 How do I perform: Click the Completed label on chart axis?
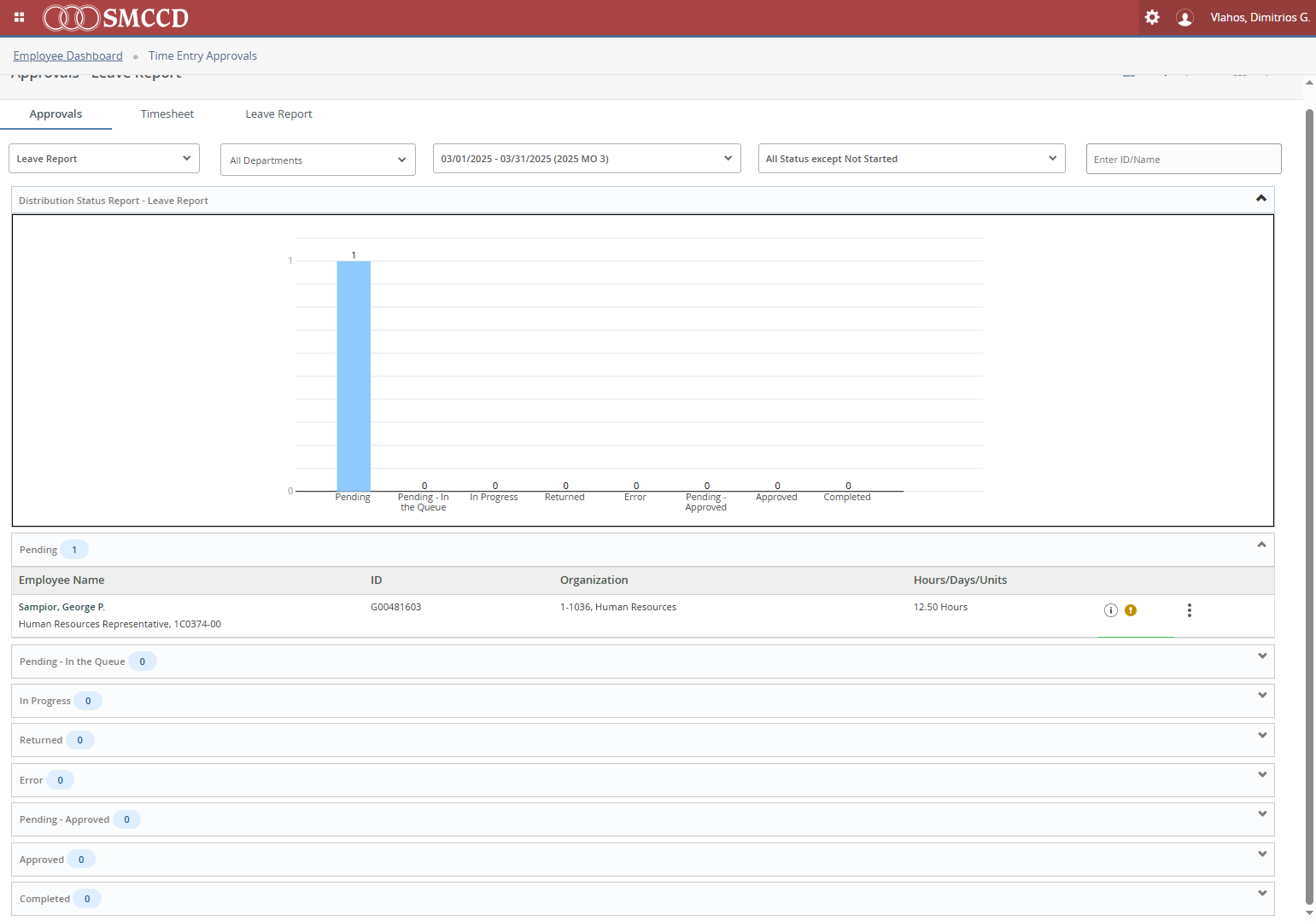[847, 497]
